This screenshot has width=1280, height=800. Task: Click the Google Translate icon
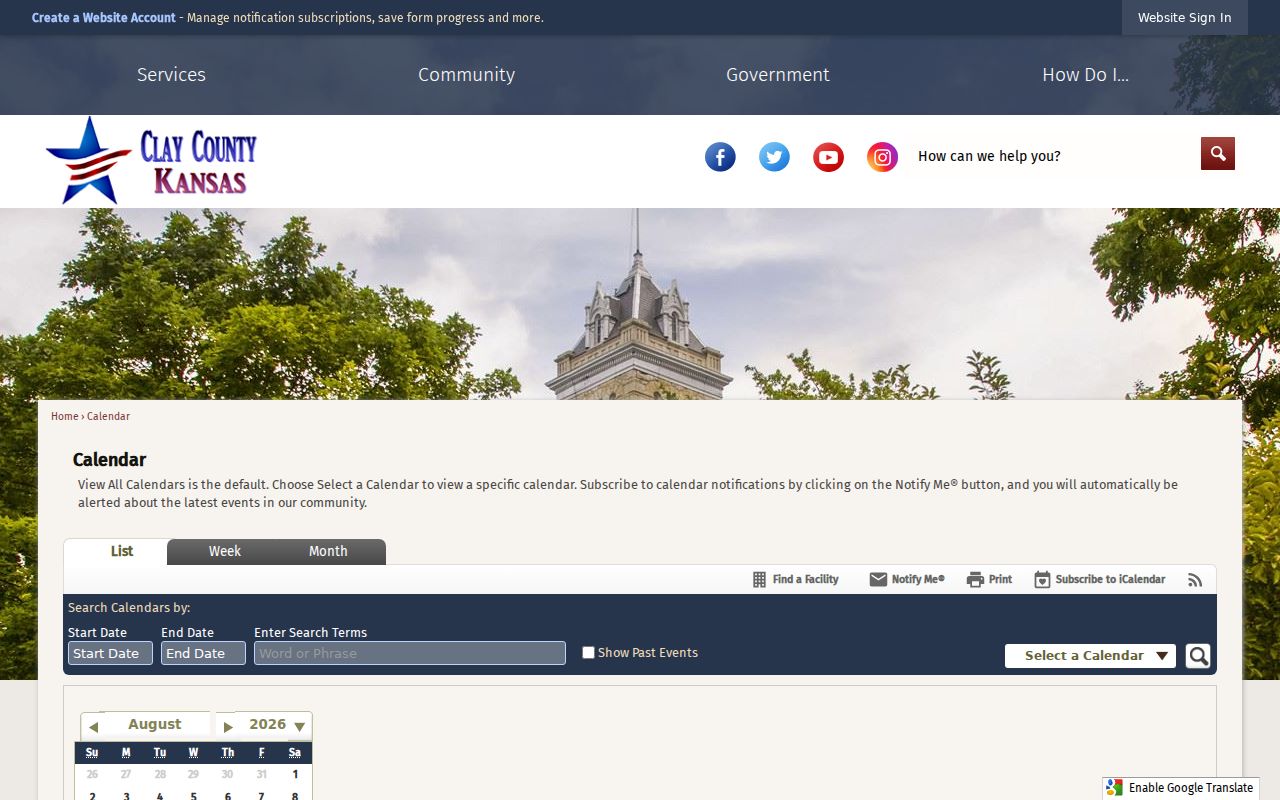click(x=1115, y=788)
